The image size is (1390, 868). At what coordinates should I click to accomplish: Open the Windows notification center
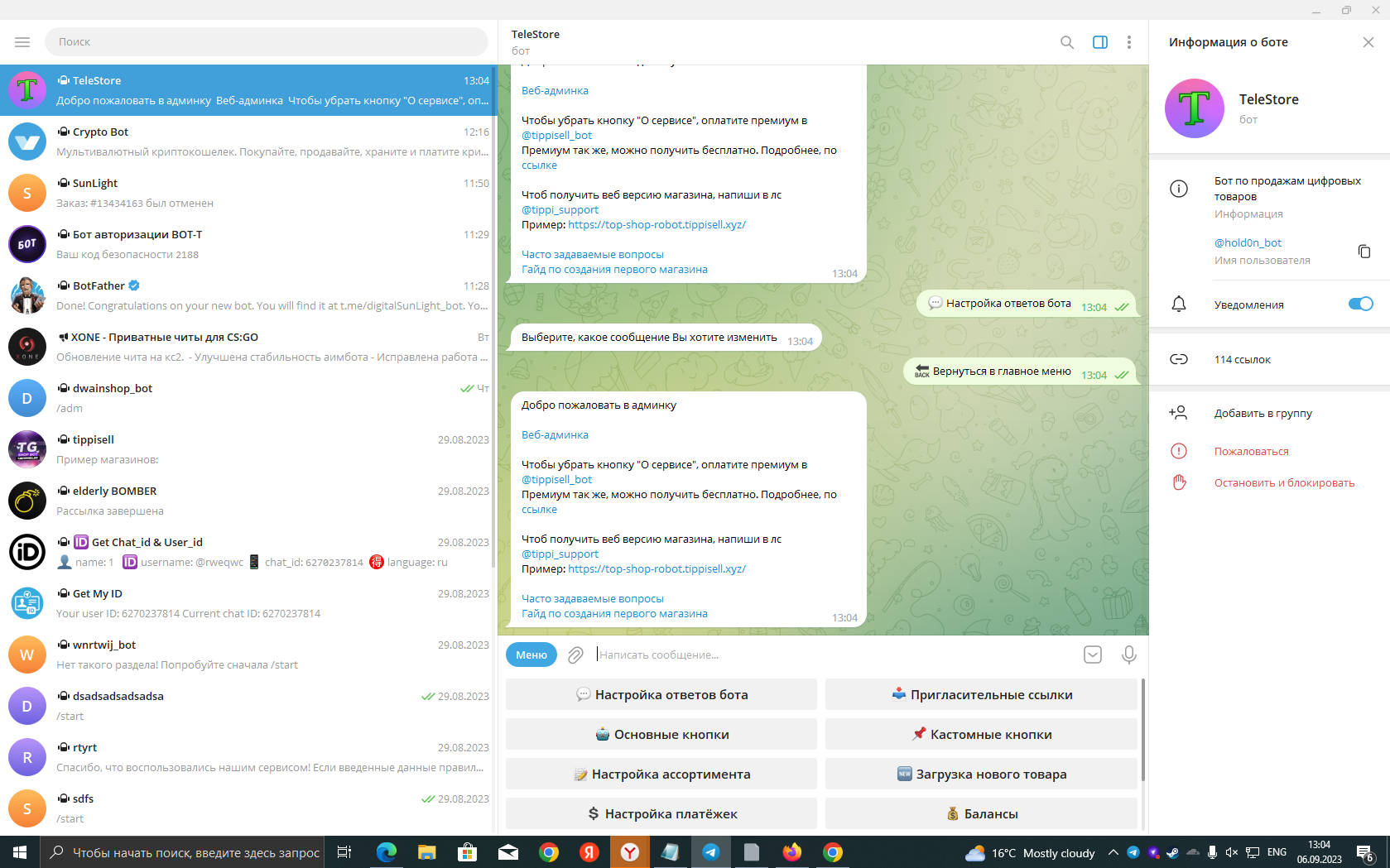(1365, 852)
